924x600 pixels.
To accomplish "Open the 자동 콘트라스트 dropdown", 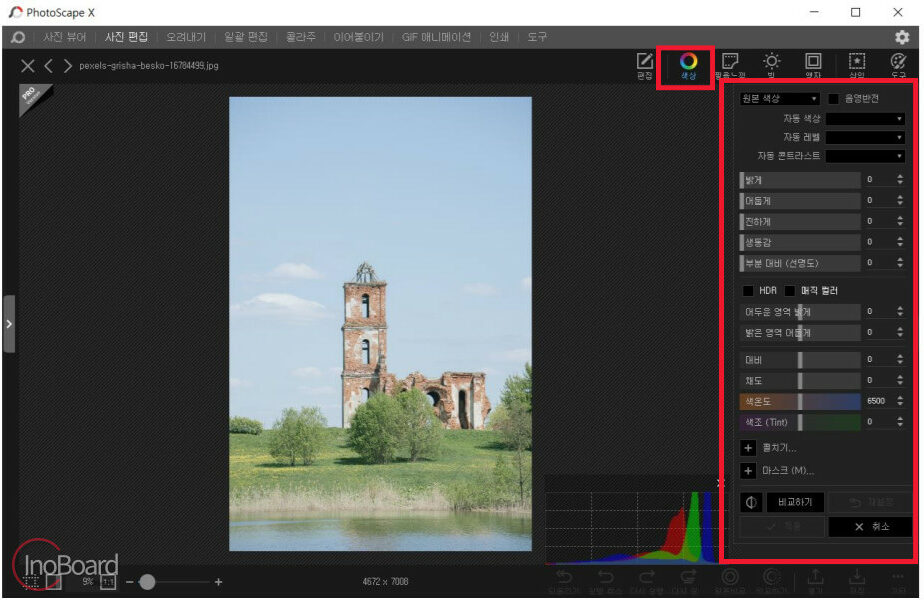I will (864, 156).
